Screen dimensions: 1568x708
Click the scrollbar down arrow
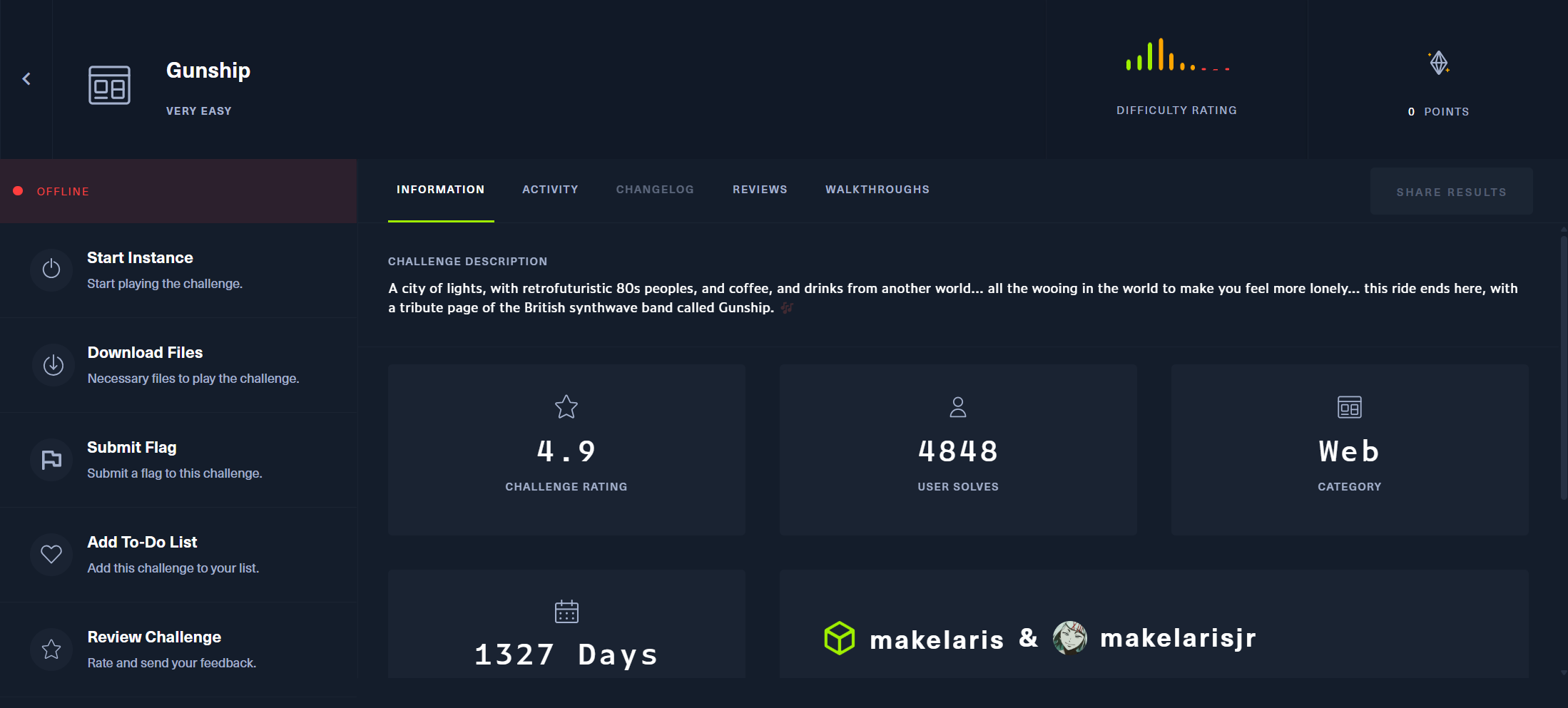(x=1564, y=672)
